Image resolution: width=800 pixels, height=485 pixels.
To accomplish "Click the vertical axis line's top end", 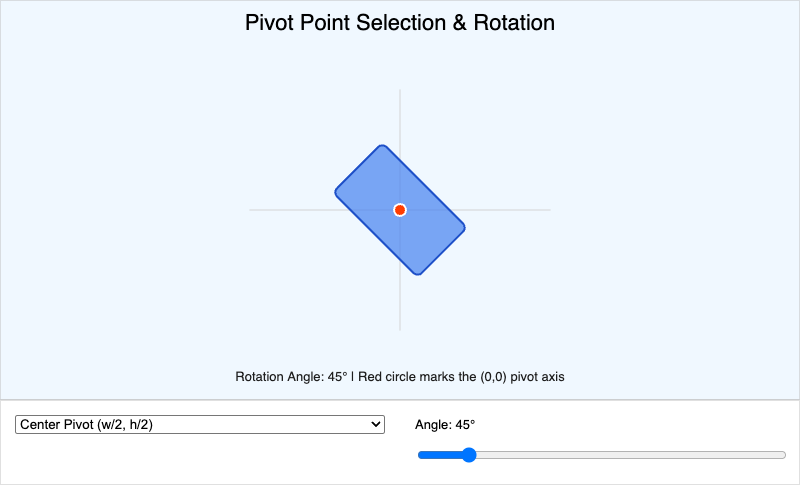I will click(x=400, y=92).
